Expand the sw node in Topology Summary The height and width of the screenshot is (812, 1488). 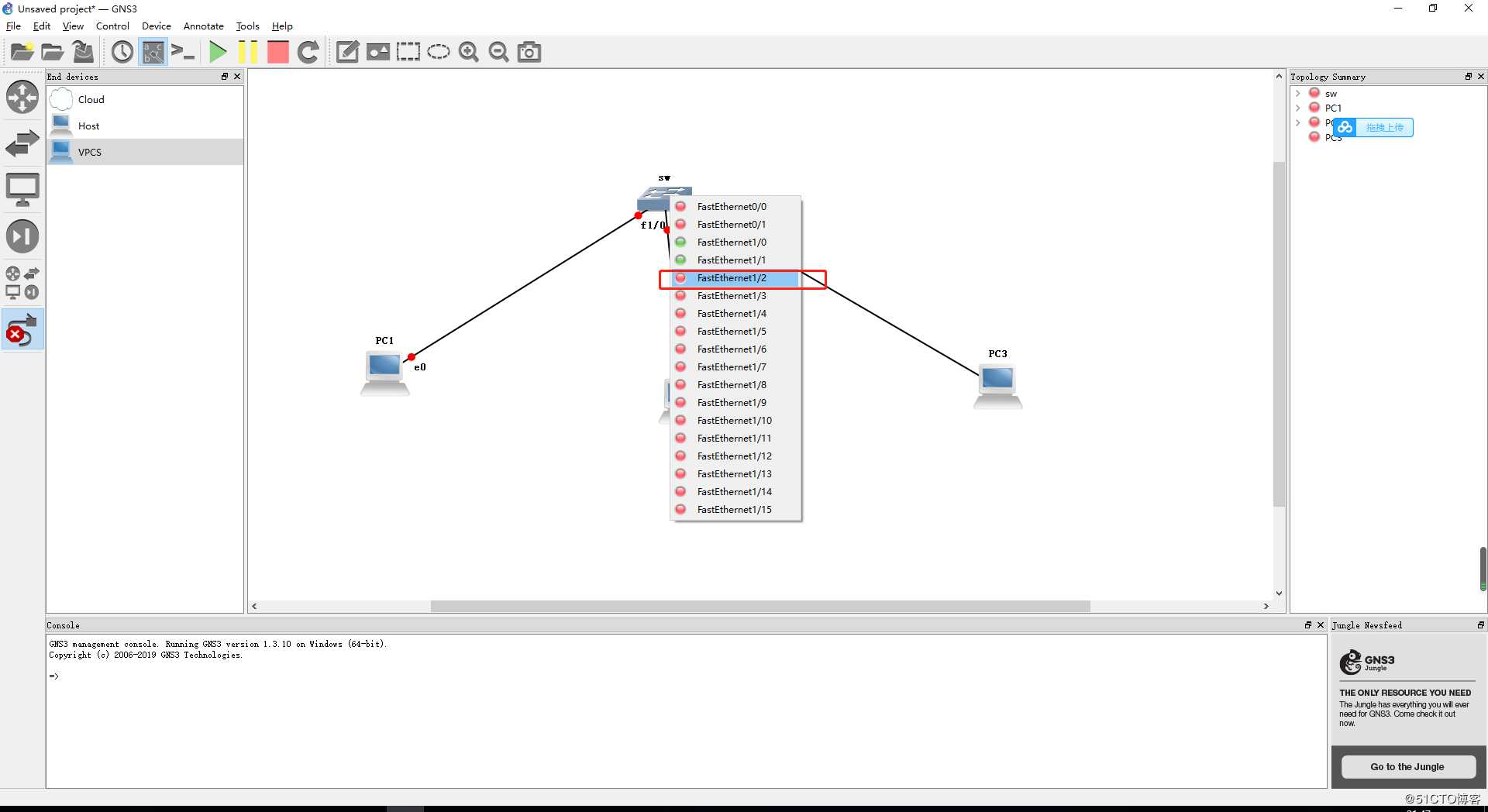(1298, 93)
